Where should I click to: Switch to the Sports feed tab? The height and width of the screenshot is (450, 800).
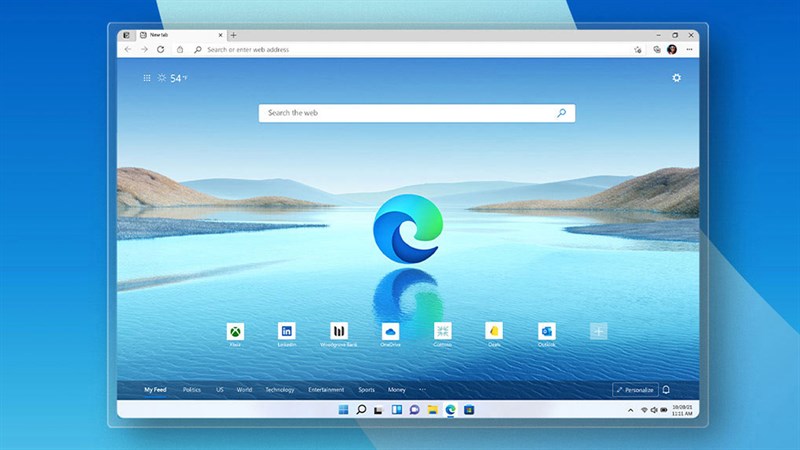coord(366,390)
